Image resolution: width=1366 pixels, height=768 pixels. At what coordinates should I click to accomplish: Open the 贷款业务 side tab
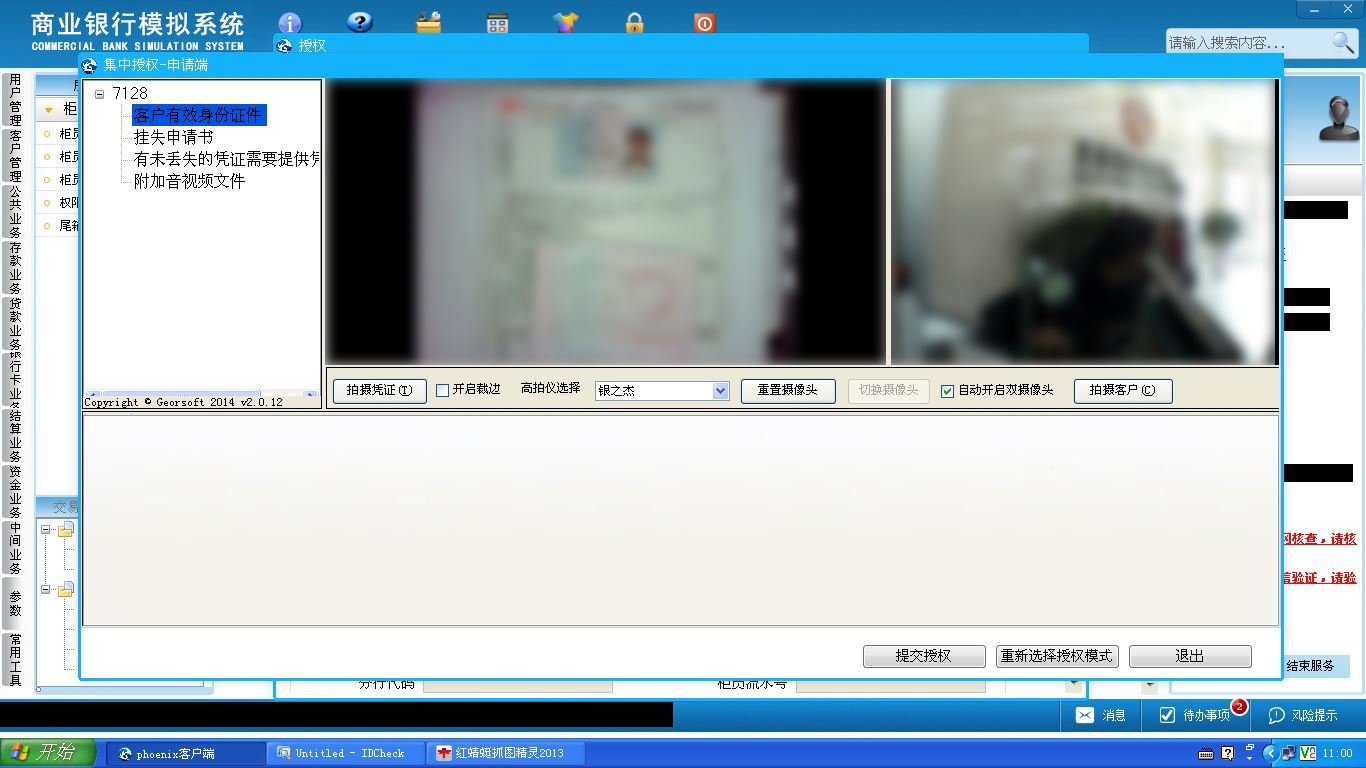(x=15, y=324)
